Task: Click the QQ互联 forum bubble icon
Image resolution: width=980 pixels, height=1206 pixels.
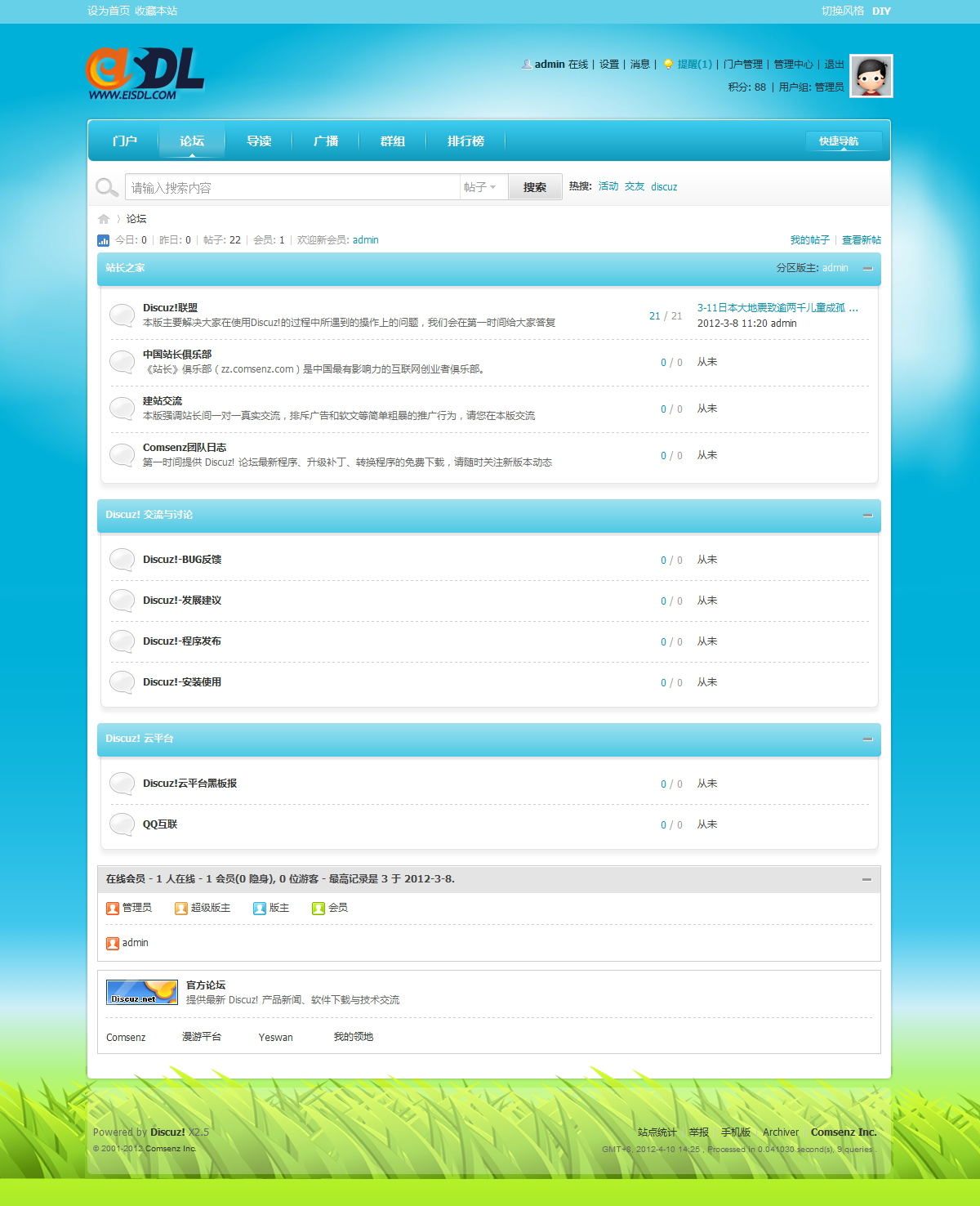Action: click(x=122, y=824)
